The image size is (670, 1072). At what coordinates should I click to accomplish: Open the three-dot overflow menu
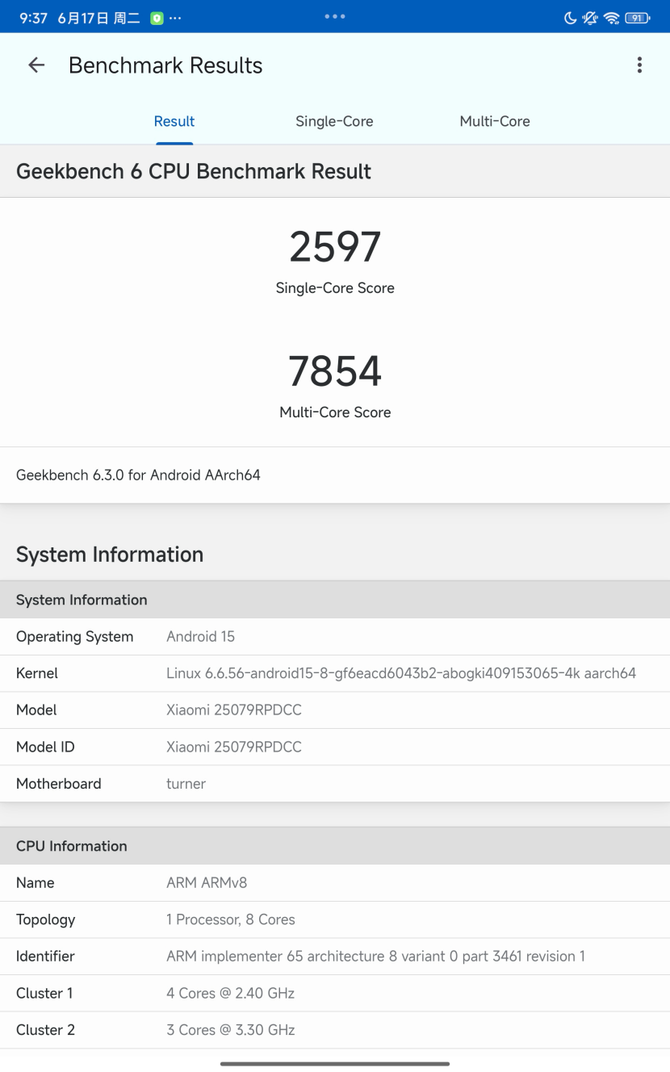pos(639,65)
